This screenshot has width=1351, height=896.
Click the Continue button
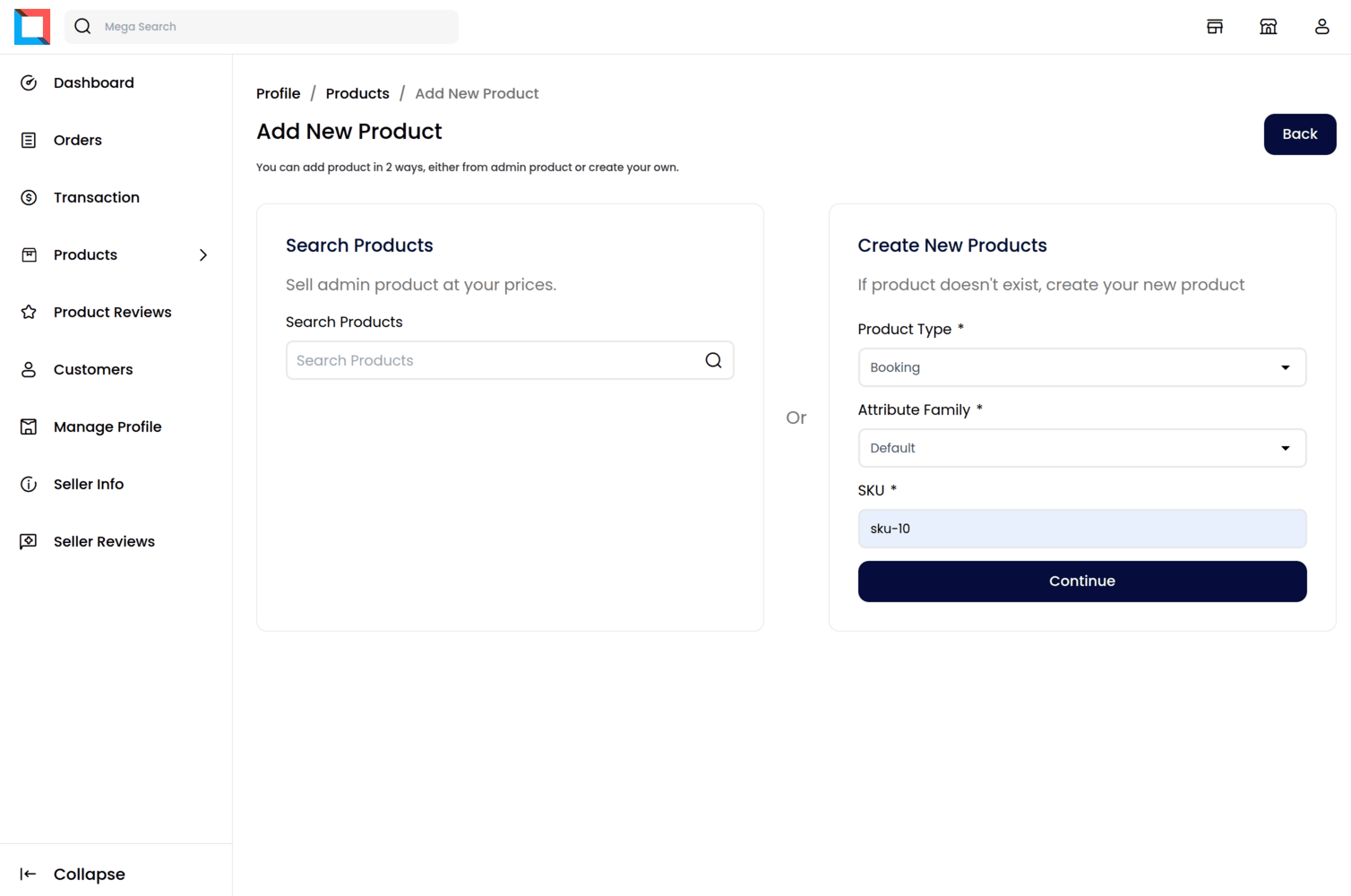pos(1082,582)
